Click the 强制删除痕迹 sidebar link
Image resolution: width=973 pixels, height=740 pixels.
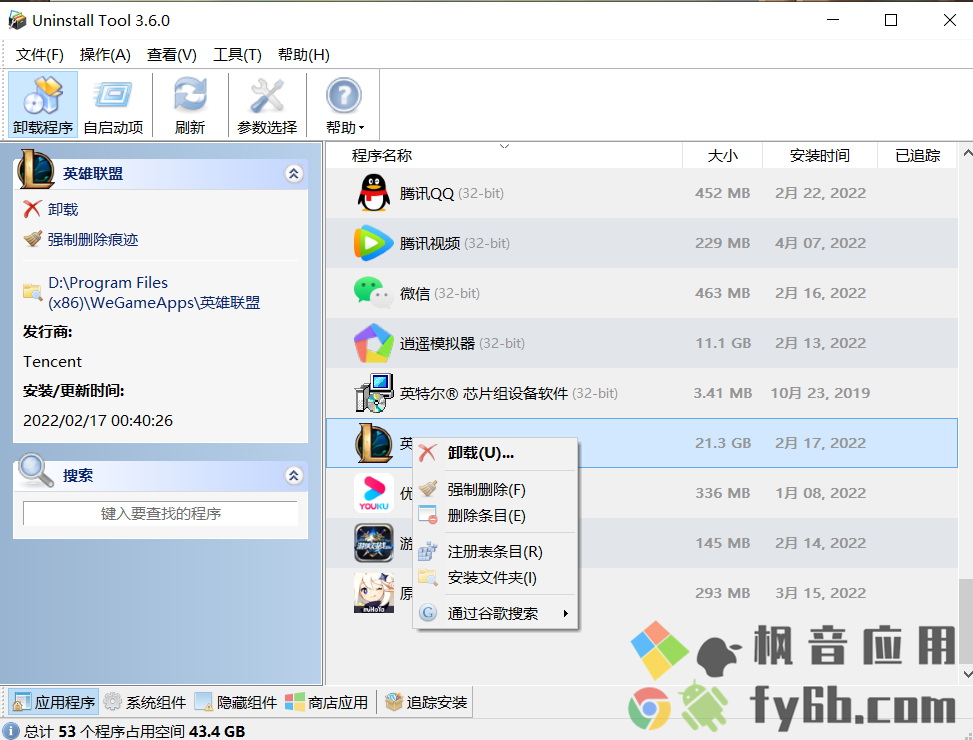point(93,239)
